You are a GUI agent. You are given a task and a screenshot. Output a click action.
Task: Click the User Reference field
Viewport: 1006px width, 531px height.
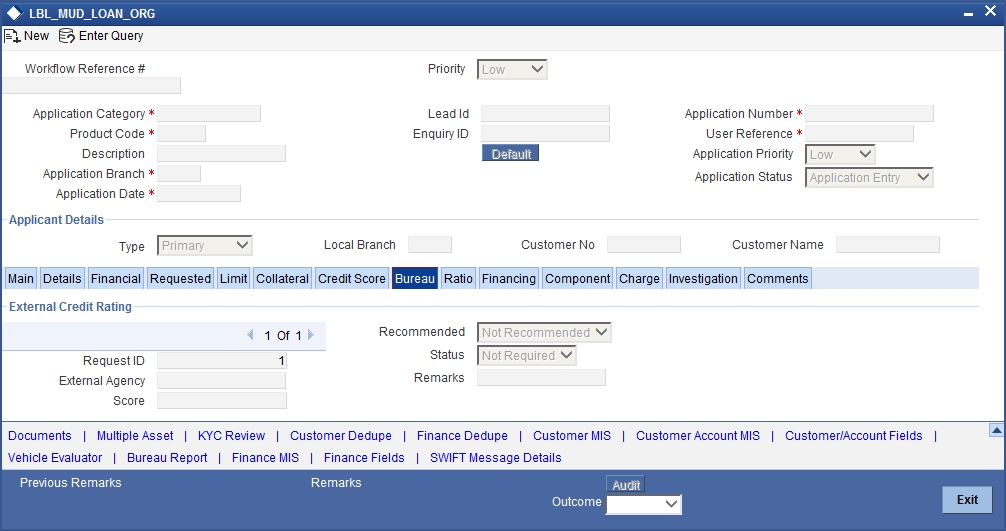[x=859, y=133]
